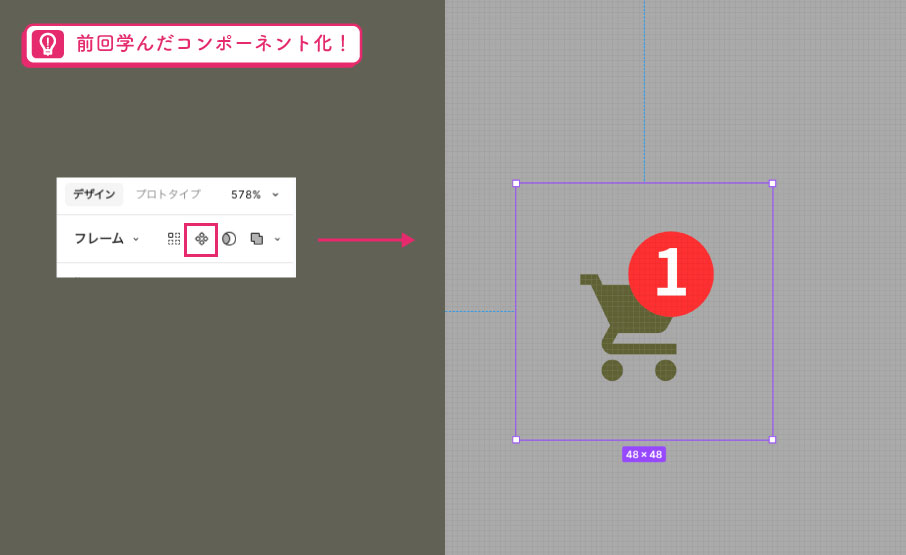Expand the zoom level chevron

tap(276, 195)
